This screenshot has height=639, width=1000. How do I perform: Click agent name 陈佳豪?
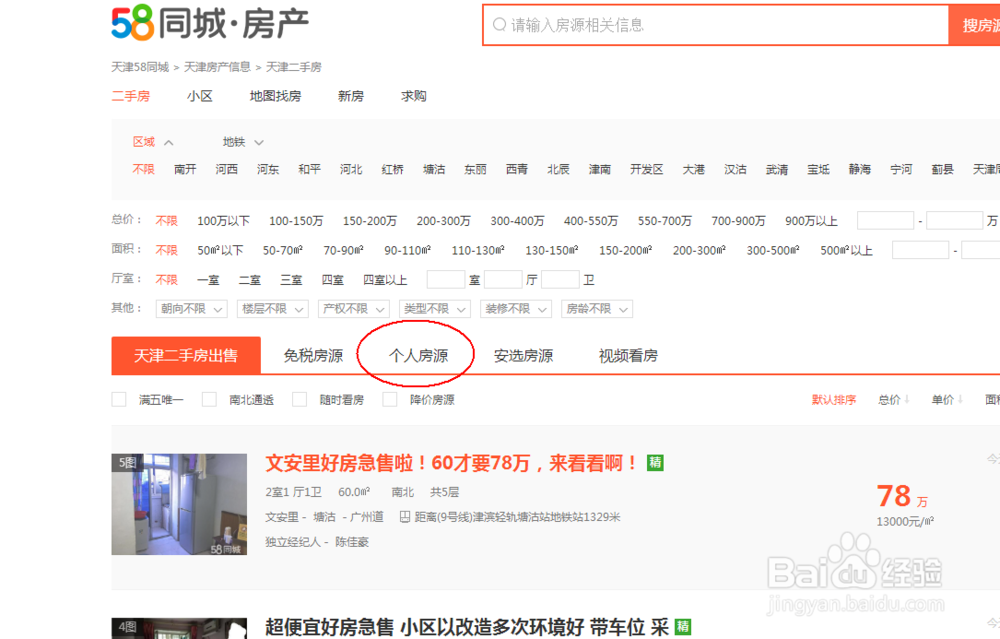pyautogui.click(x=352, y=542)
